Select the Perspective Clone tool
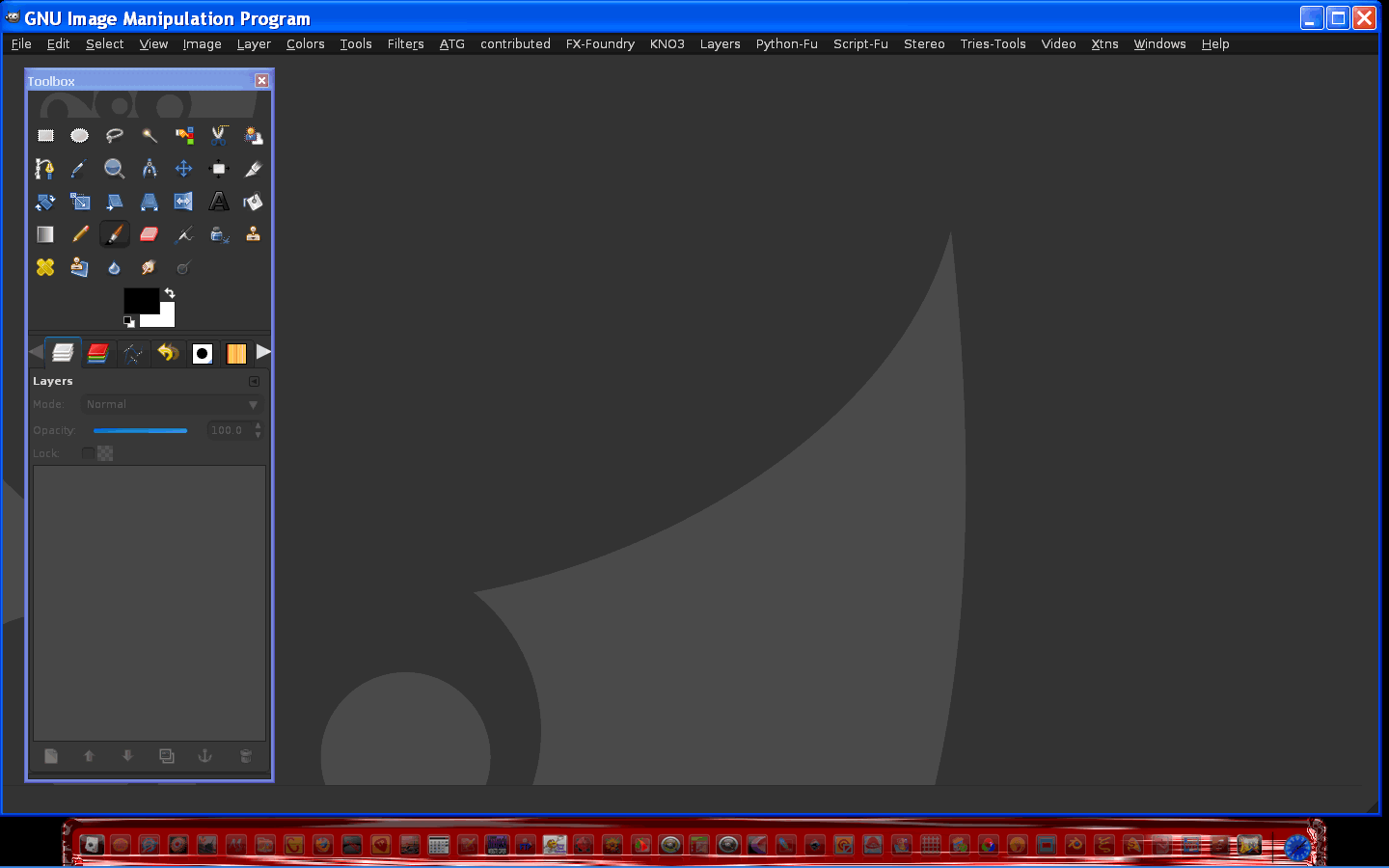 pos(80,267)
